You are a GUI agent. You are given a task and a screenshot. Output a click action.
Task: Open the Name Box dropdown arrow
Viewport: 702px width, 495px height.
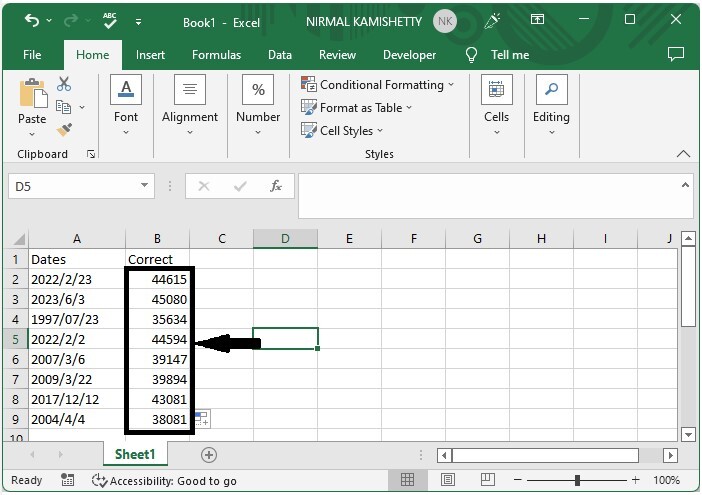click(145, 186)
